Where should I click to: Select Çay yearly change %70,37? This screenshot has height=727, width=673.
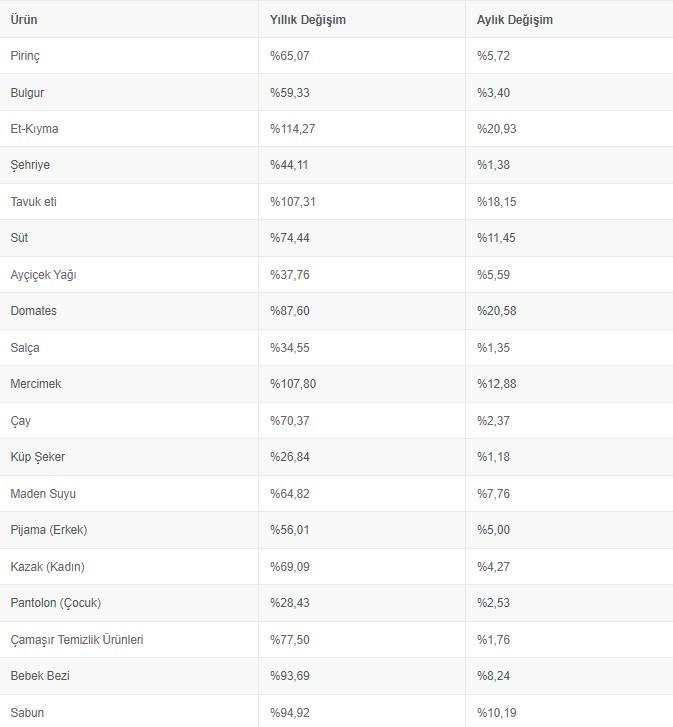point(290,421)
